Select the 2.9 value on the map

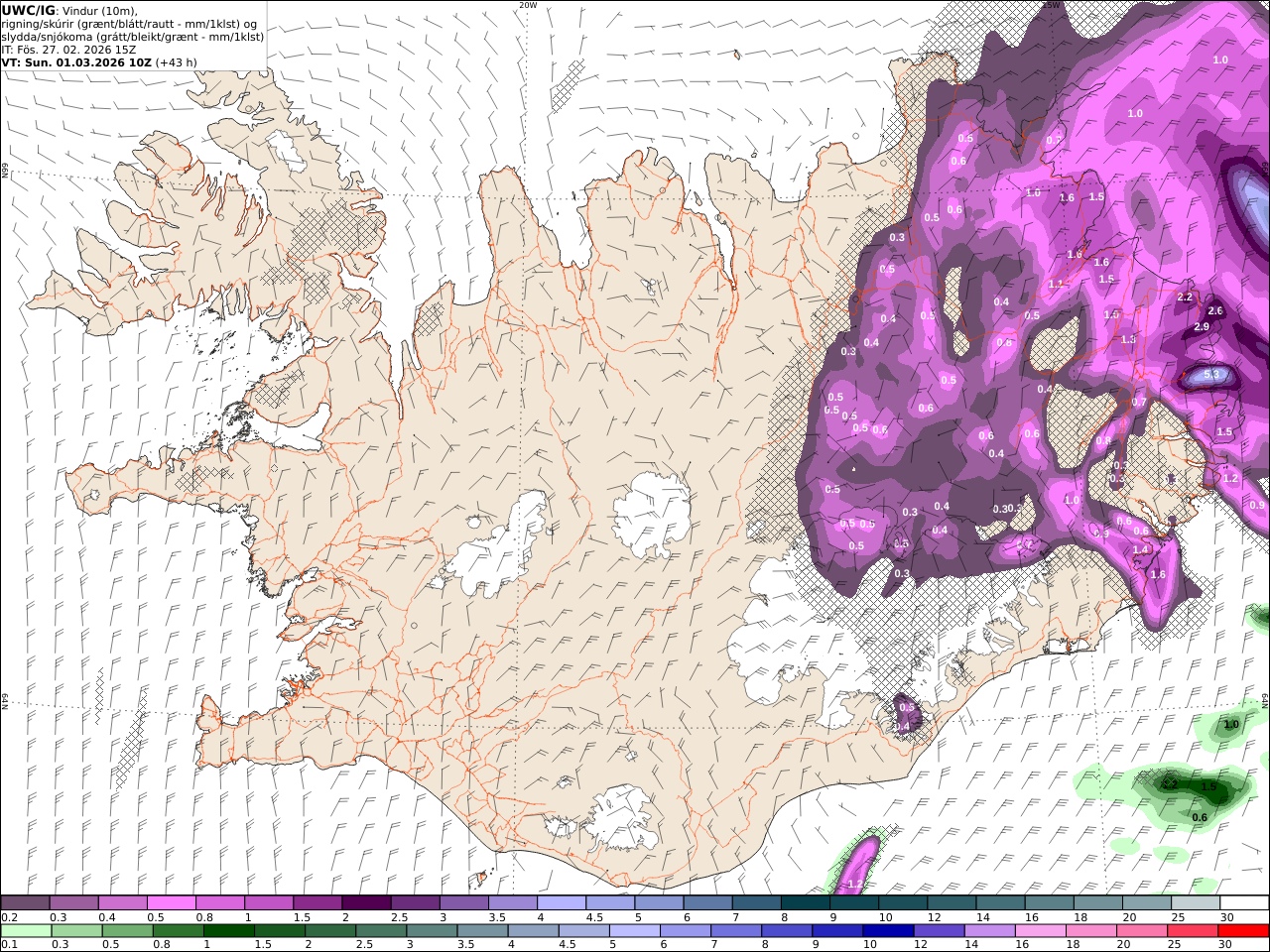pyautogui.click(x=1202, y=326)
